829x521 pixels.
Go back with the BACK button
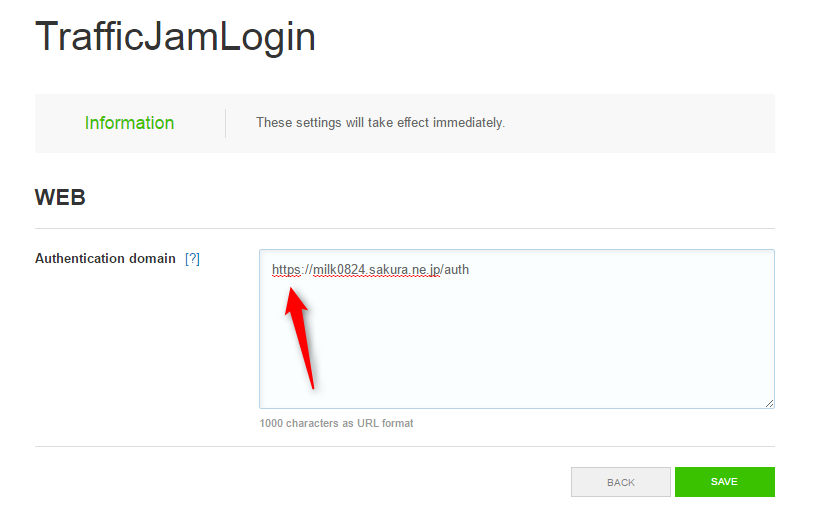click(x=621, y=482)
